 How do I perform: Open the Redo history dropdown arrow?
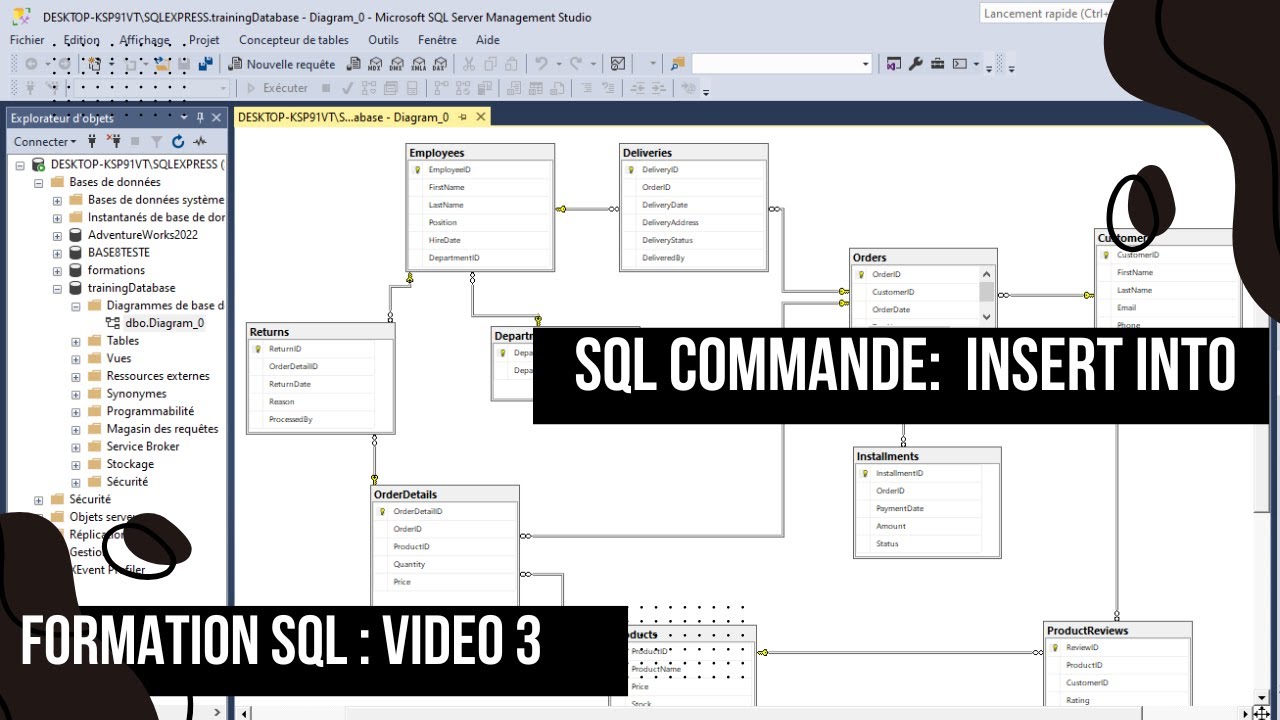click(x=593, y=64)
